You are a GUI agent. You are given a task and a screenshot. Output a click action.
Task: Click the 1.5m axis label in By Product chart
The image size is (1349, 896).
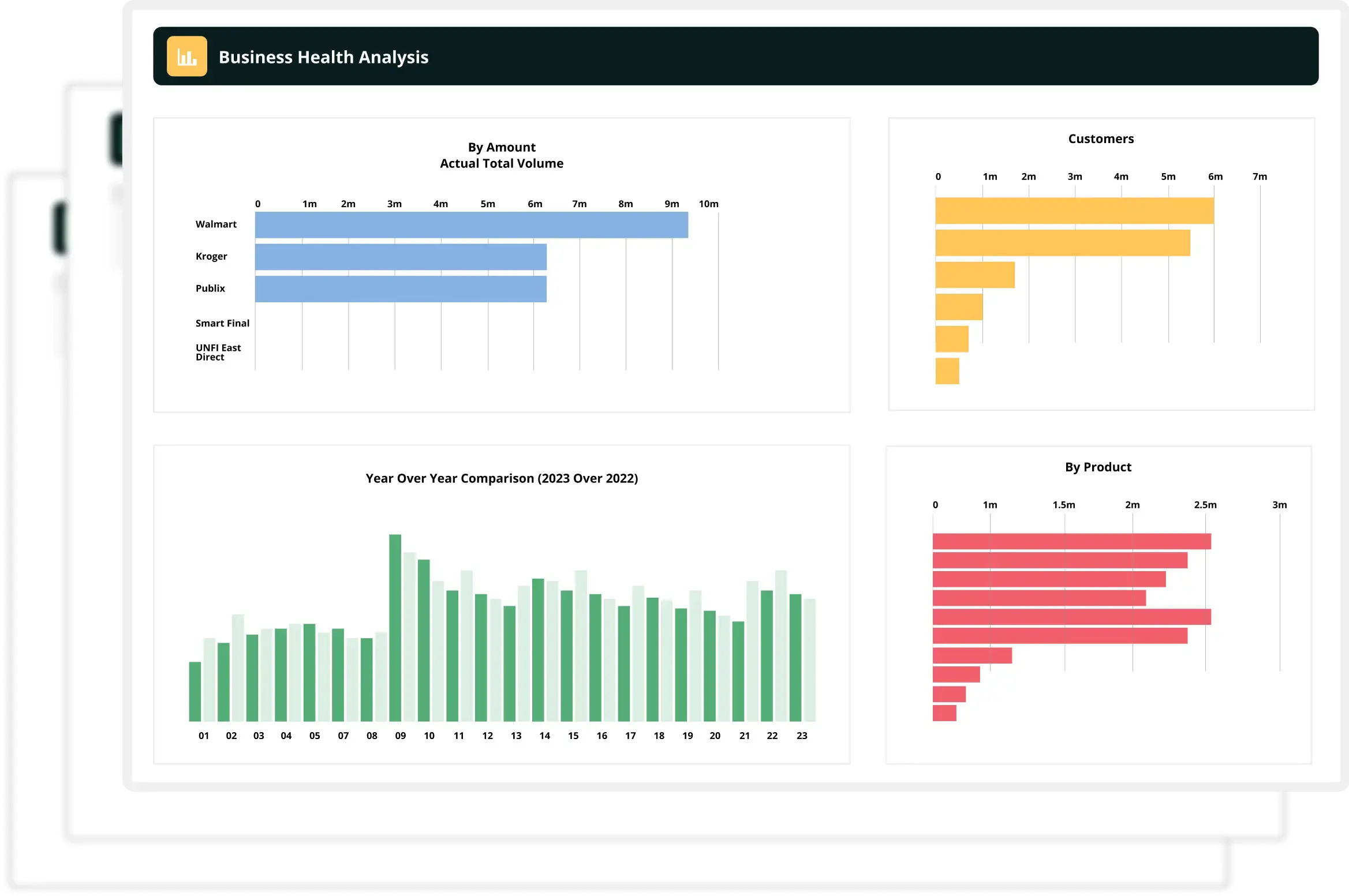(x=1064, y=505)
